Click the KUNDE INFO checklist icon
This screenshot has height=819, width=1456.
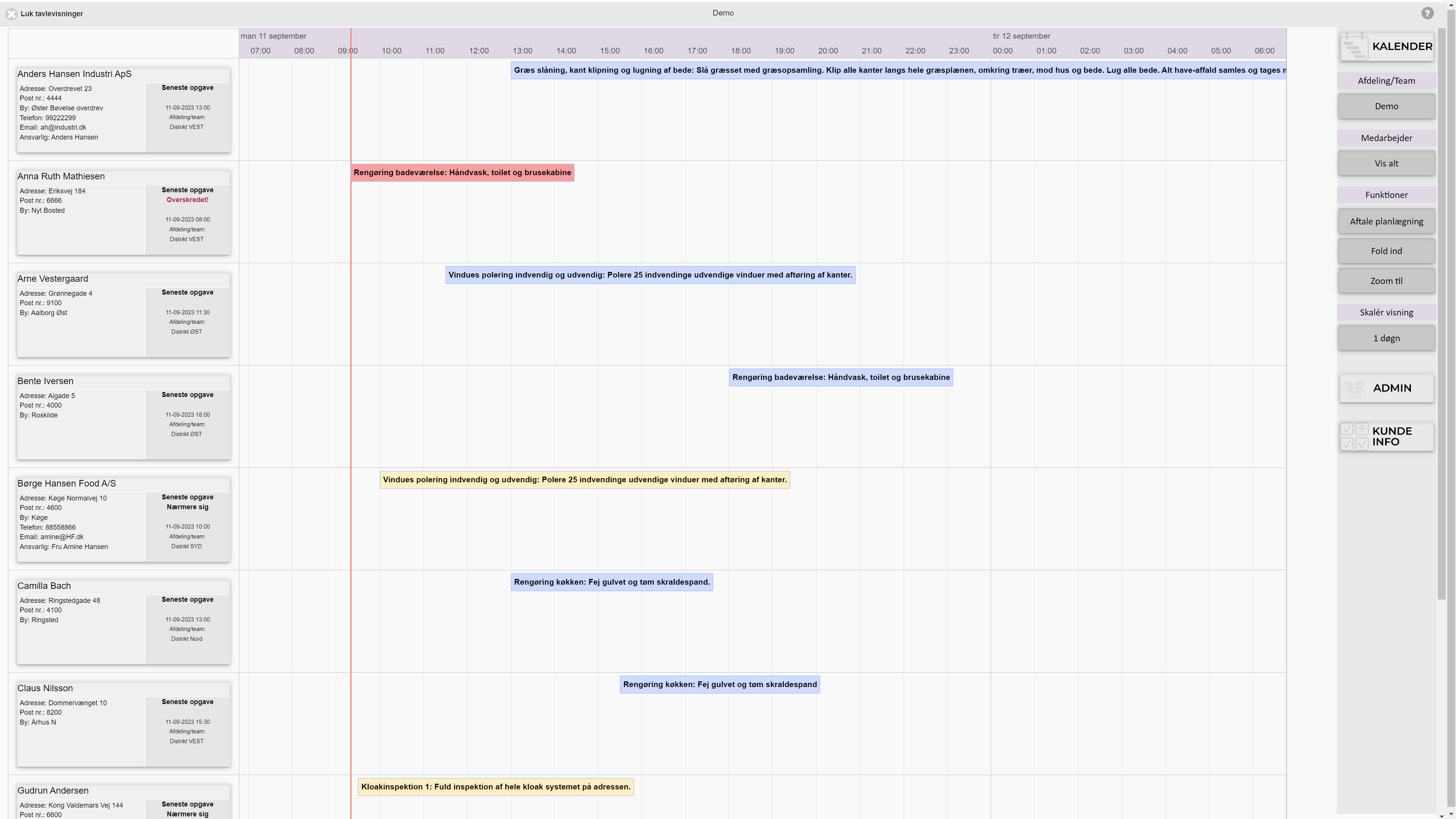tap(1354, 436)
